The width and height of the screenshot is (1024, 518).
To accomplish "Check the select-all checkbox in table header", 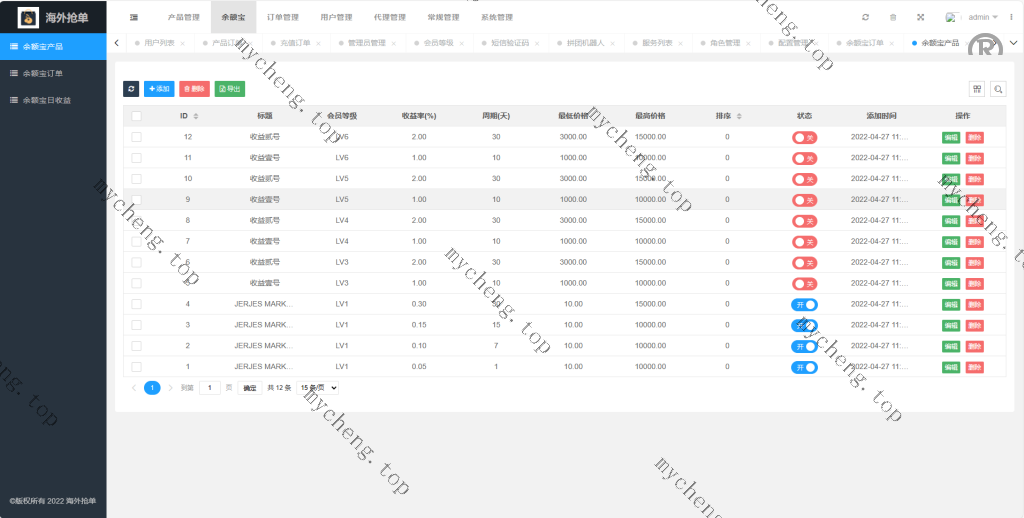I will 136,116.
